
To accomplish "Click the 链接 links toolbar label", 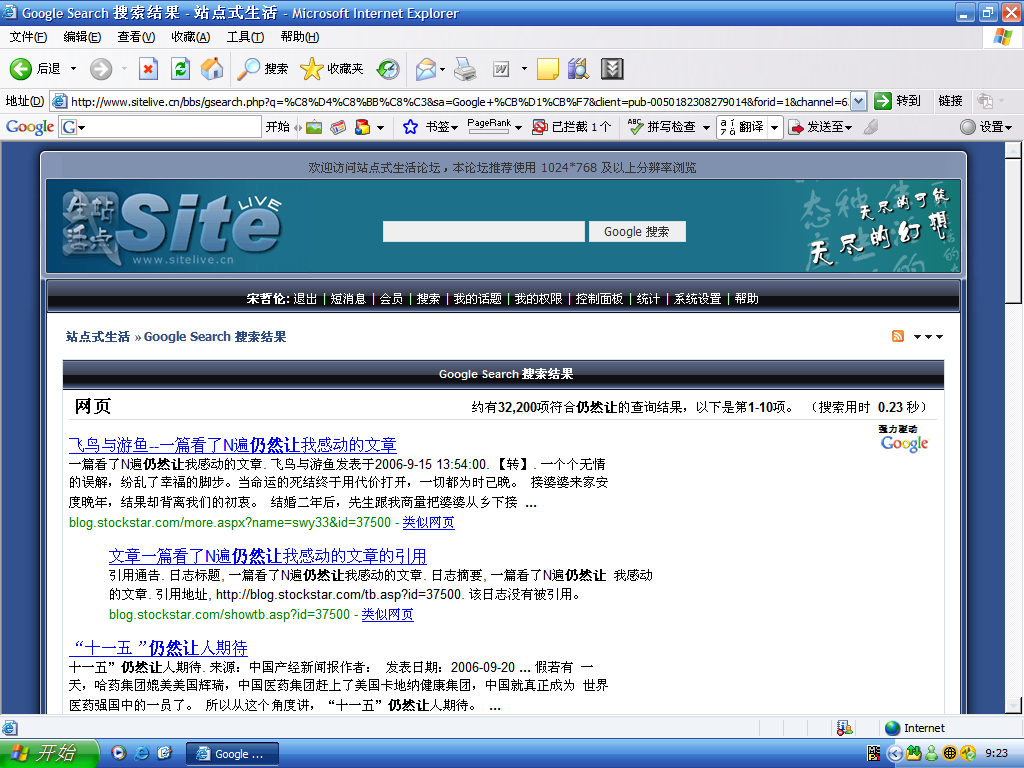I will 950,101.
